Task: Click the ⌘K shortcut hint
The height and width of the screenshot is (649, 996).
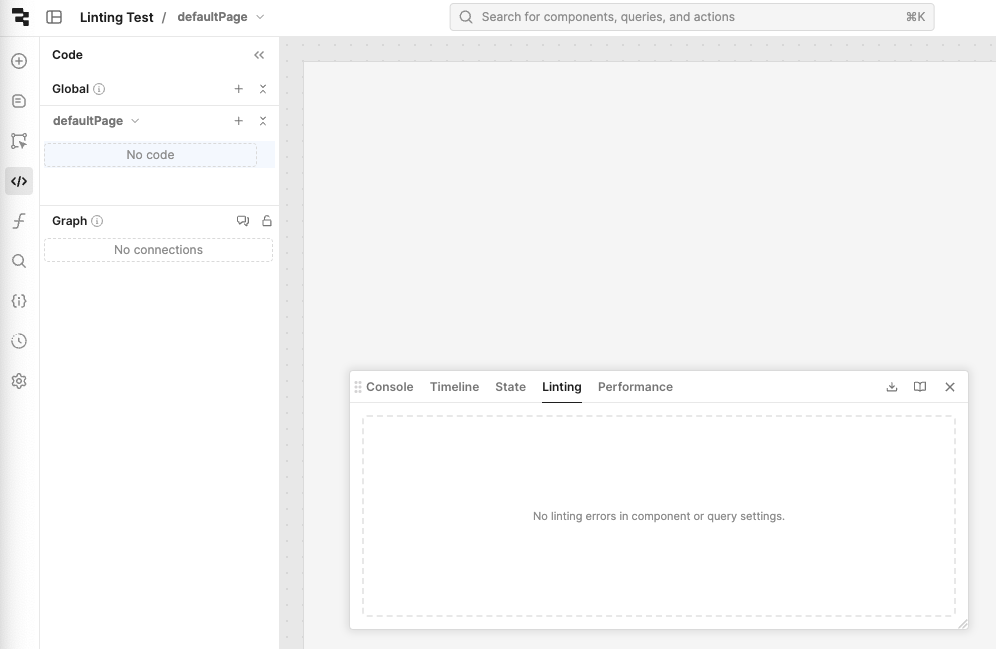Action: (915, 17)
